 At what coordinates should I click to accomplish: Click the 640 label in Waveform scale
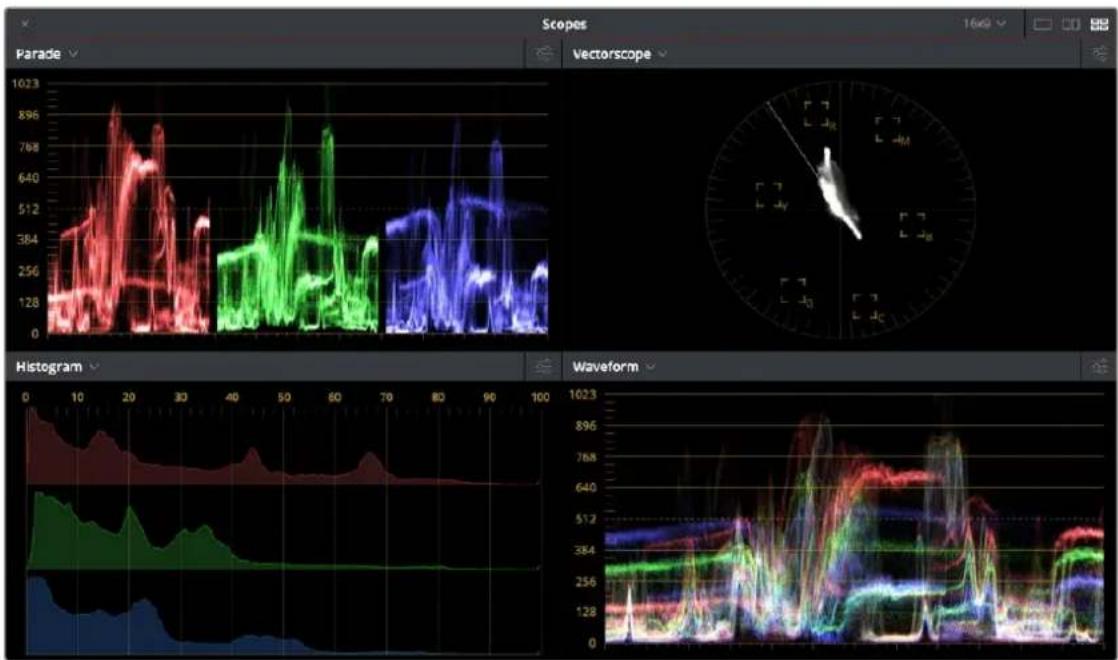coord(586,488)
